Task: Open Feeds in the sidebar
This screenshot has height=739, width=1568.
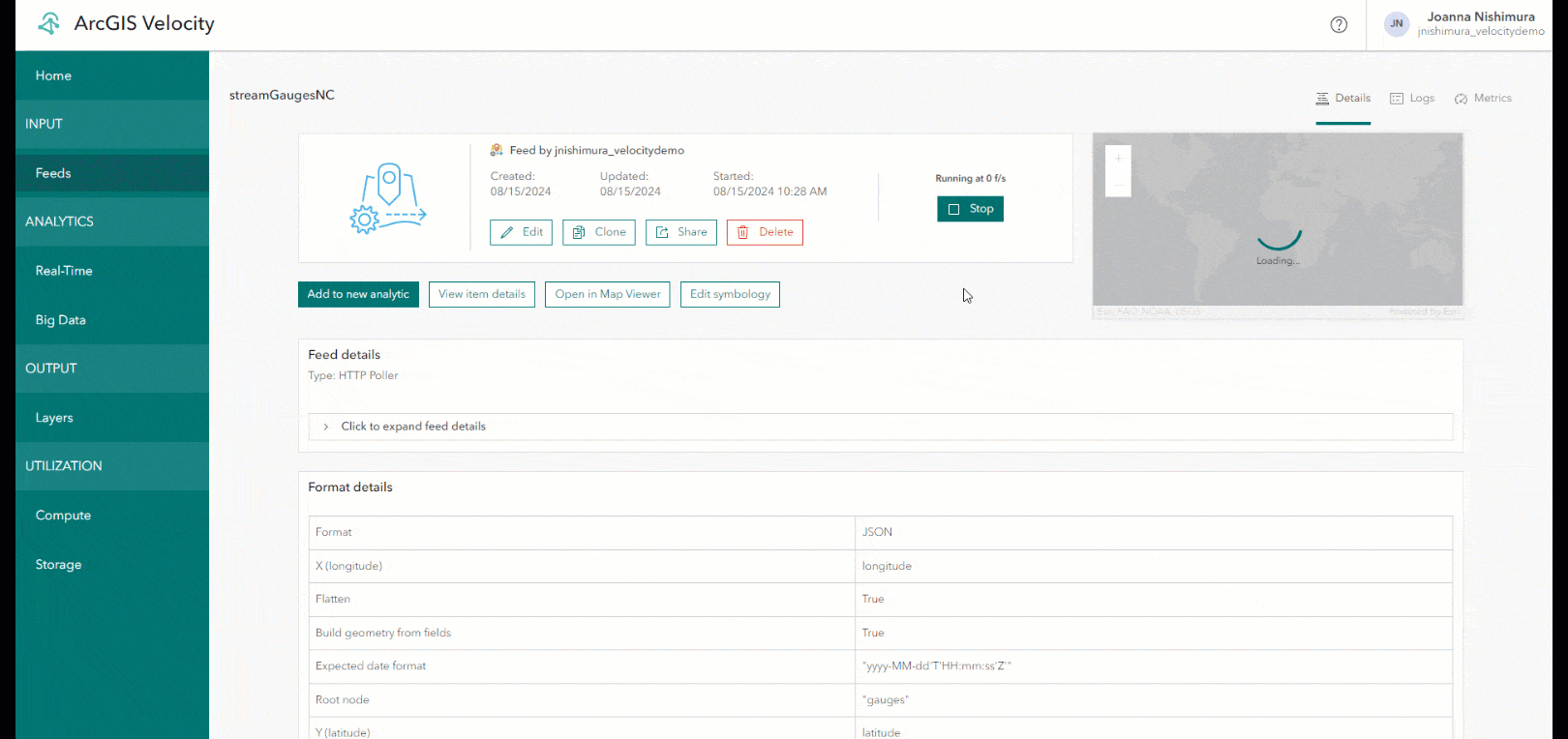Action: [112, 173]
